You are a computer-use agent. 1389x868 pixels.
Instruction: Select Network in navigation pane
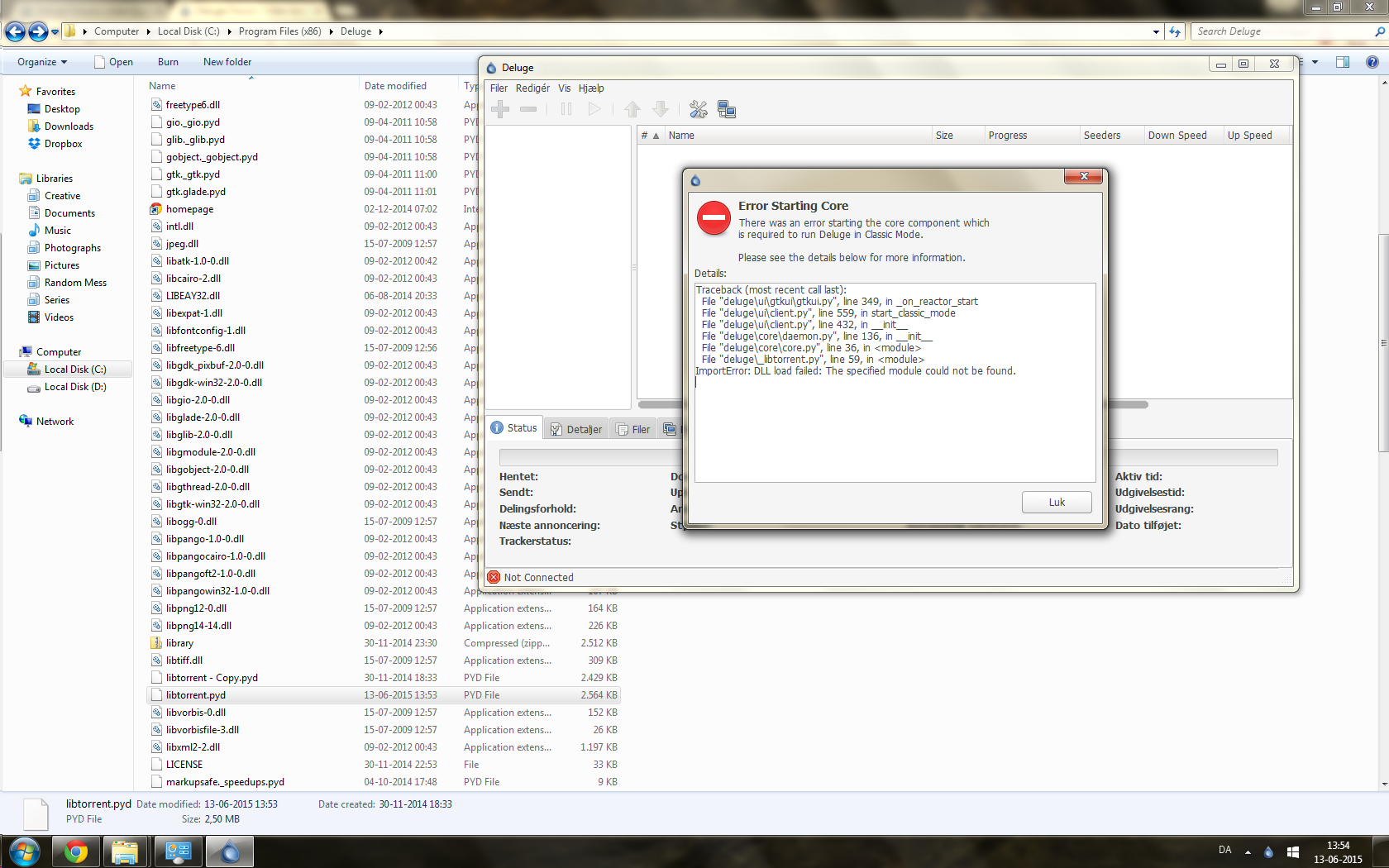(x=55, y=422)
